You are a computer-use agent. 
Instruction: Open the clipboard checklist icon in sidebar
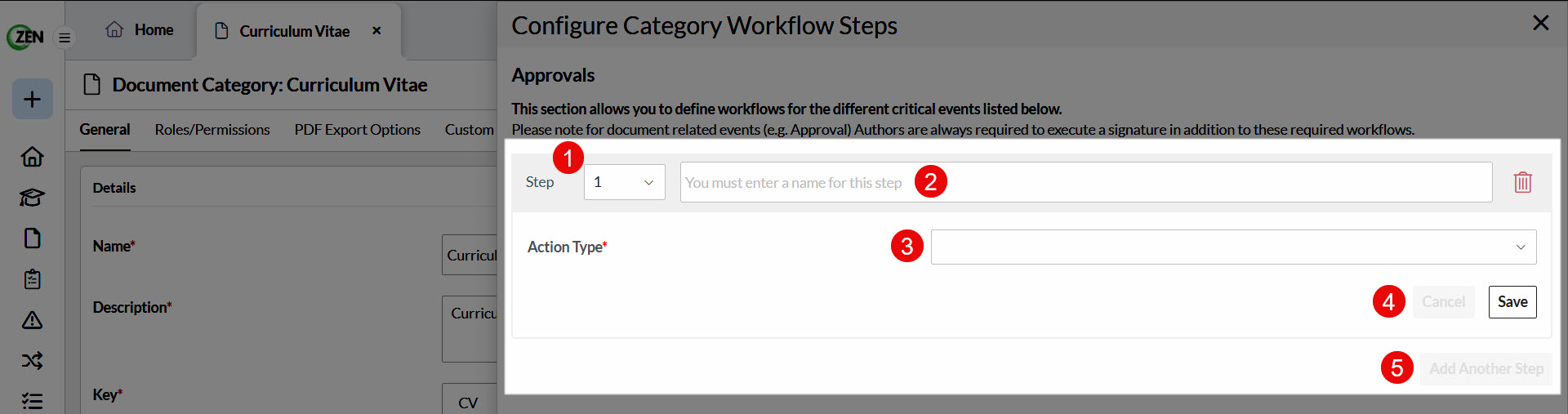(33, 279)
